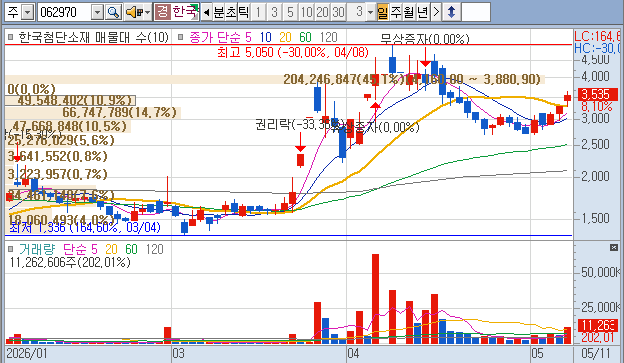The image size is (624, 363).
Task: Click volume profile 49,548,402(10.9%) label
Action: pyautogui.click(x=75, y=100)
